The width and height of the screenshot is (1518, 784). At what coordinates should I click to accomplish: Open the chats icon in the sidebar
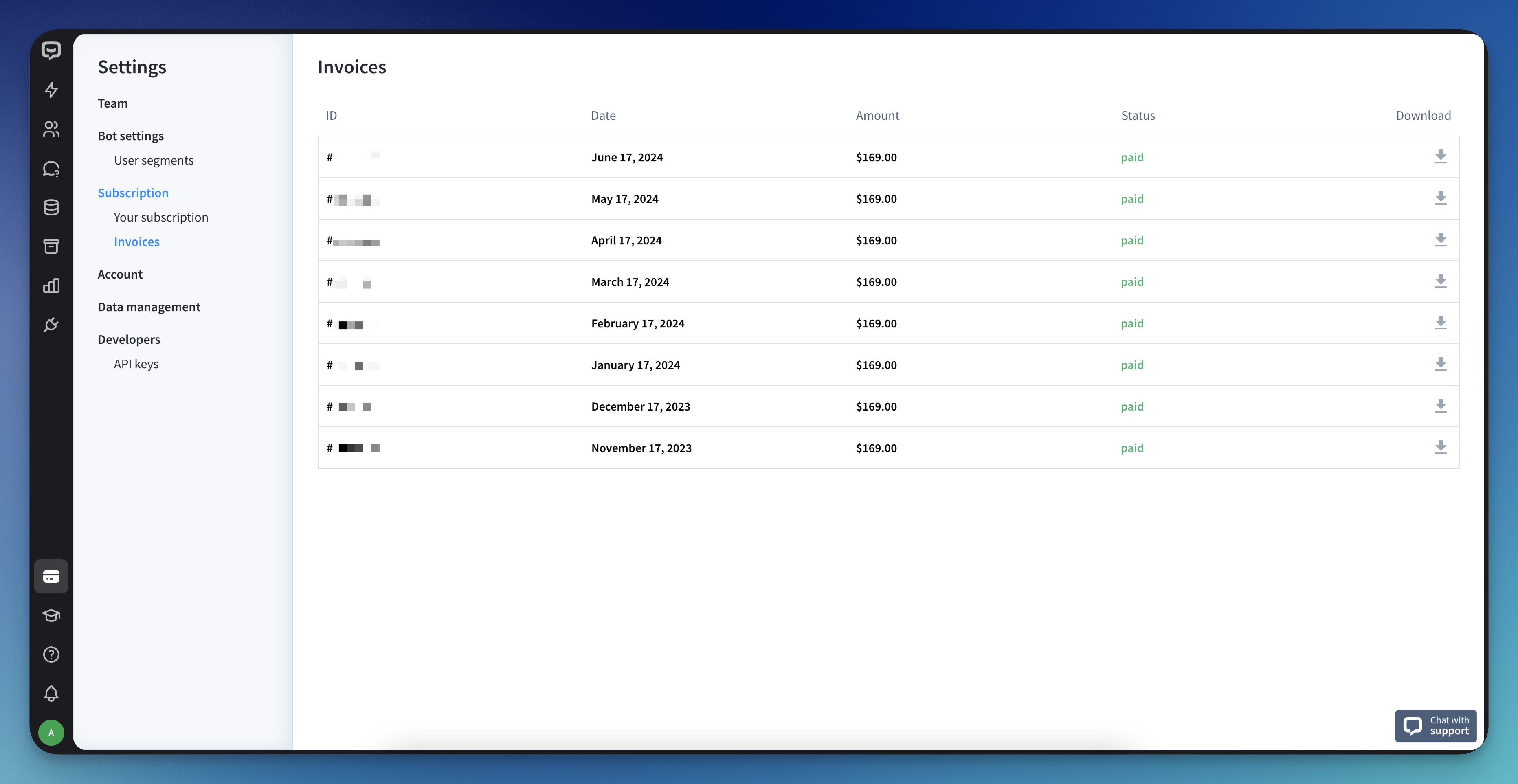(51, 169)
